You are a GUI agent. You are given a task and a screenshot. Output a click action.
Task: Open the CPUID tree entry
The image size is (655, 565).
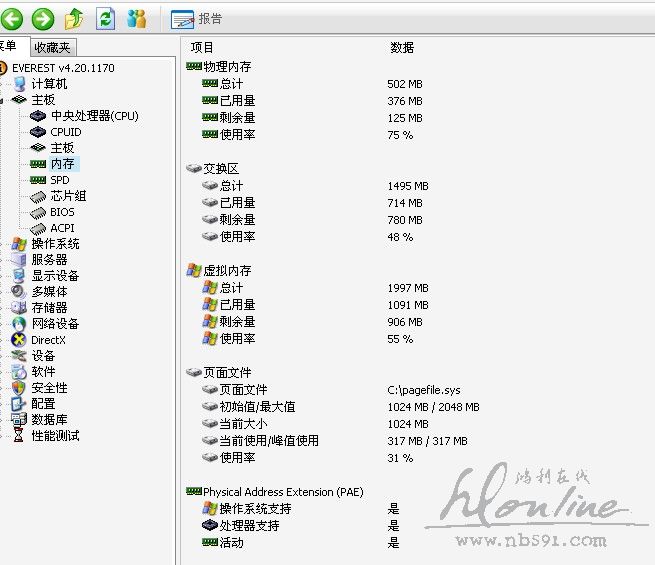[x=66, y=132]
